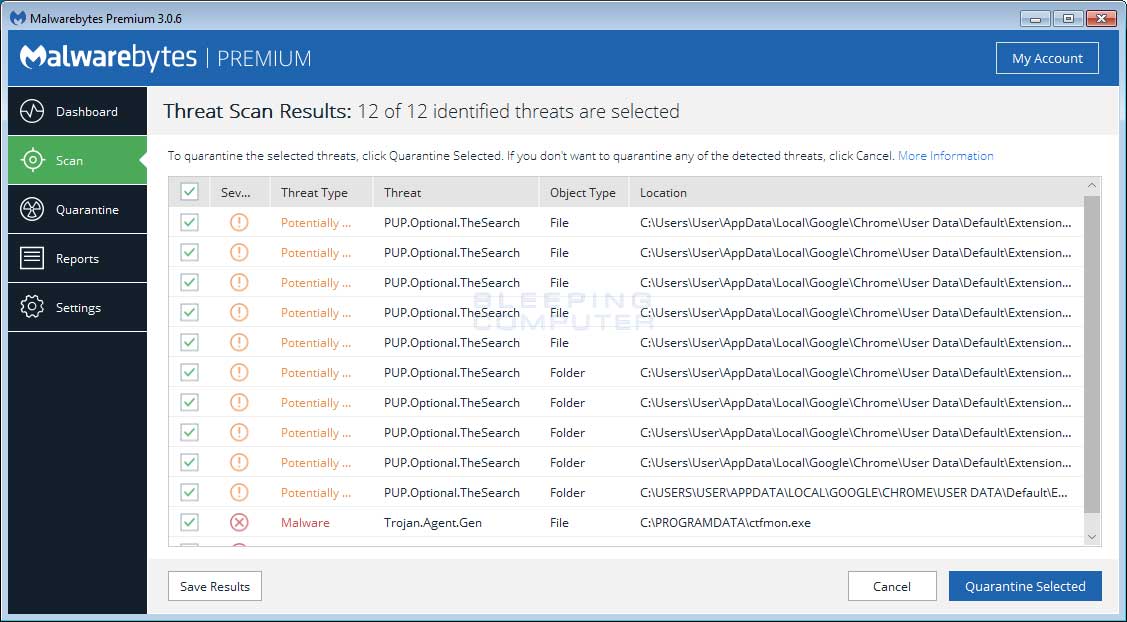Click the results list scroll-up arrow

[1092, 186]
